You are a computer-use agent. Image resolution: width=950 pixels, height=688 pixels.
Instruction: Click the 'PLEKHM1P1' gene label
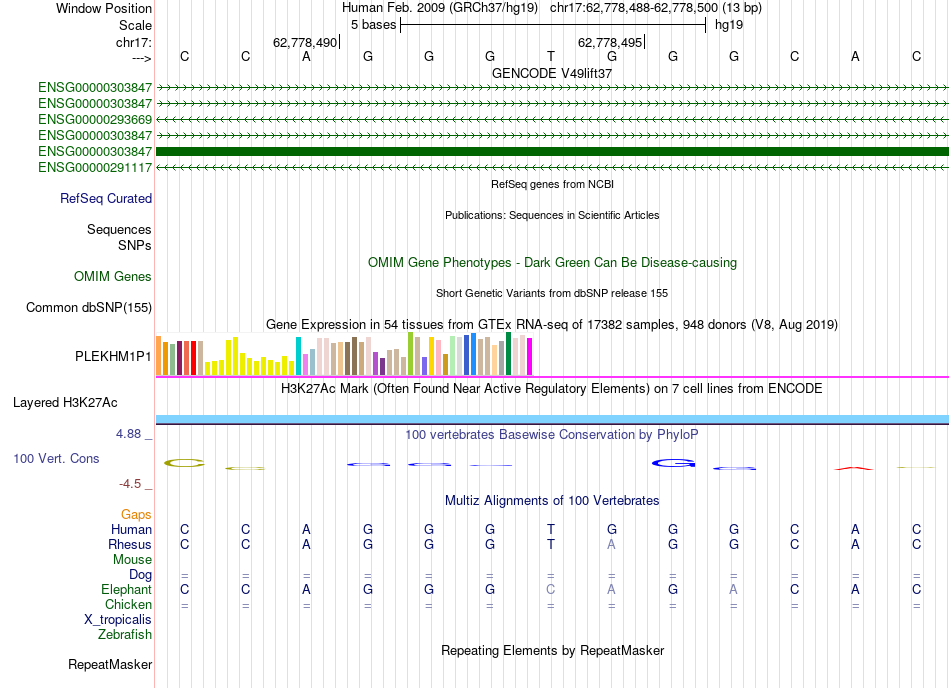[113, 356]
